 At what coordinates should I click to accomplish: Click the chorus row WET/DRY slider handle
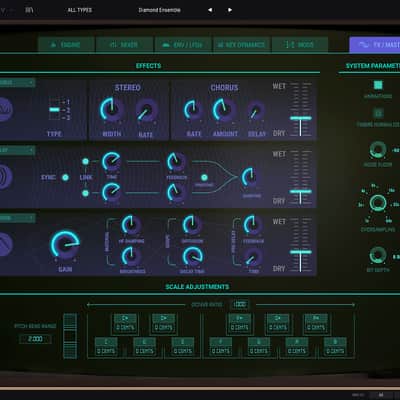[x=301, y=118]
